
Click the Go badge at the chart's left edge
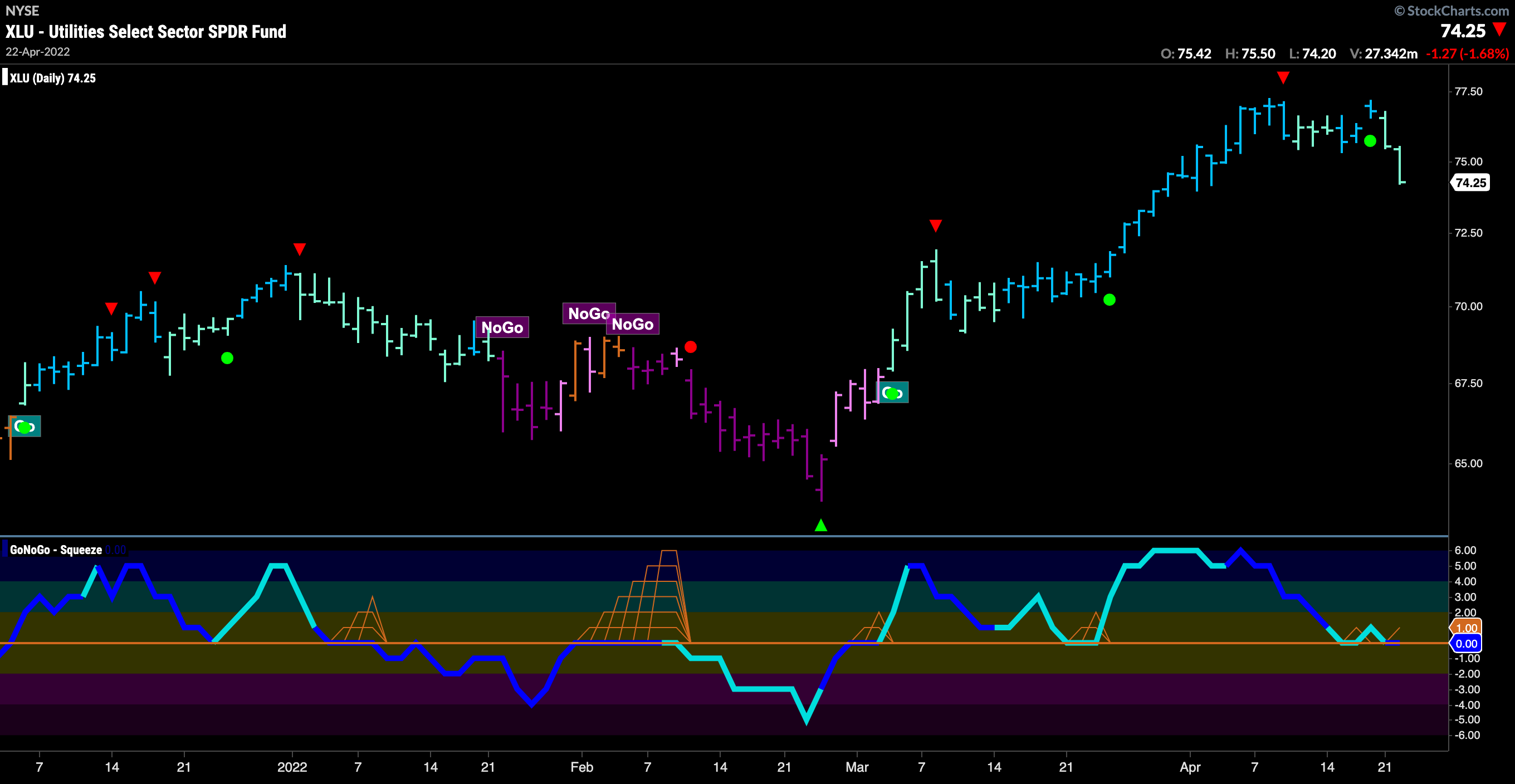tap(25, 427)
